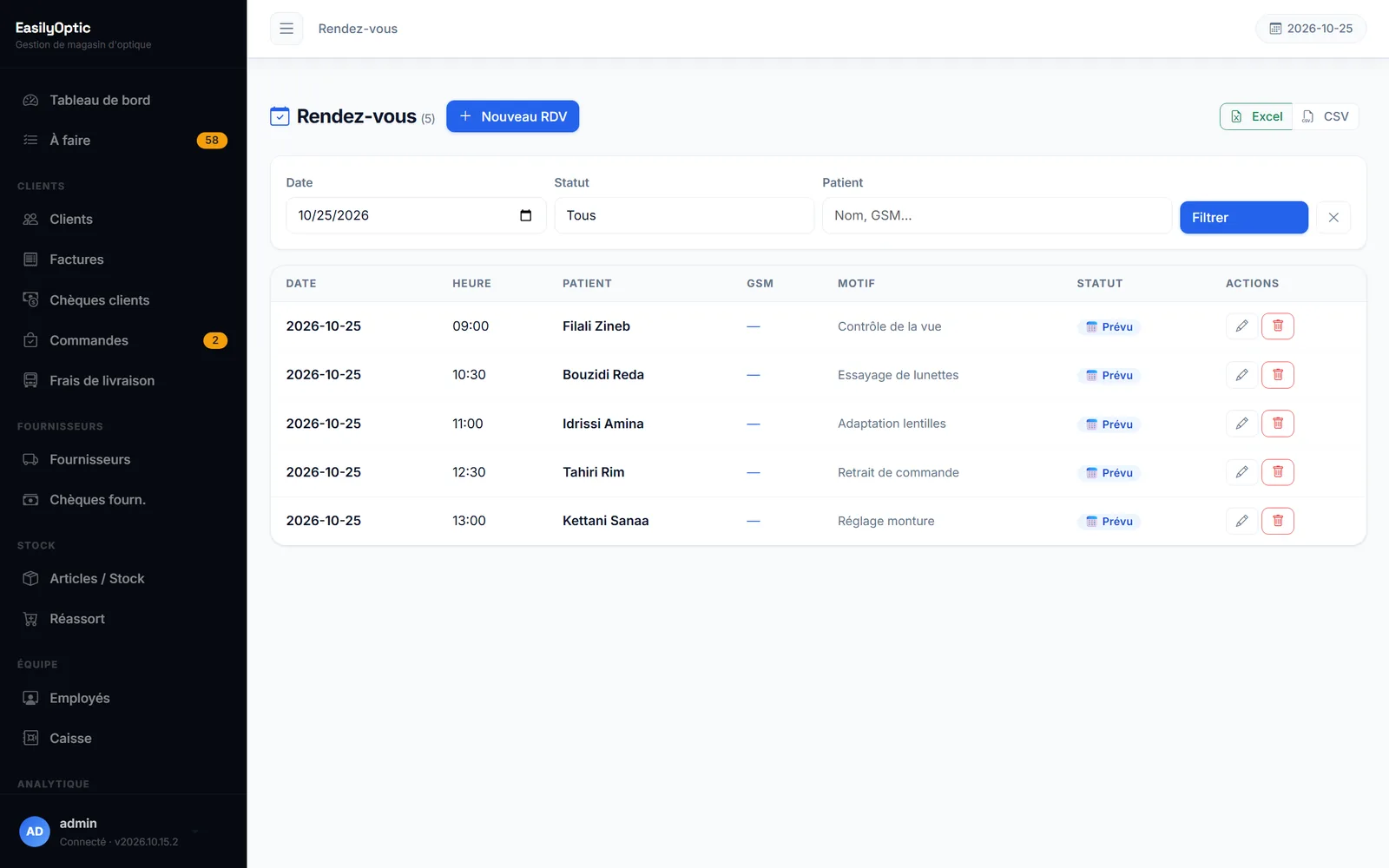Open the date picker calendar icon
Viewport: 1389px width, 868px height.
[525, 215]
